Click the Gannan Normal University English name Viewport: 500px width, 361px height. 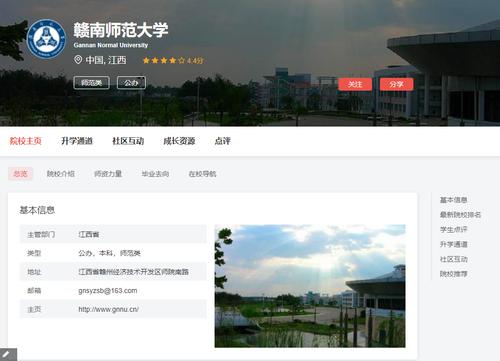click(111, 45)
